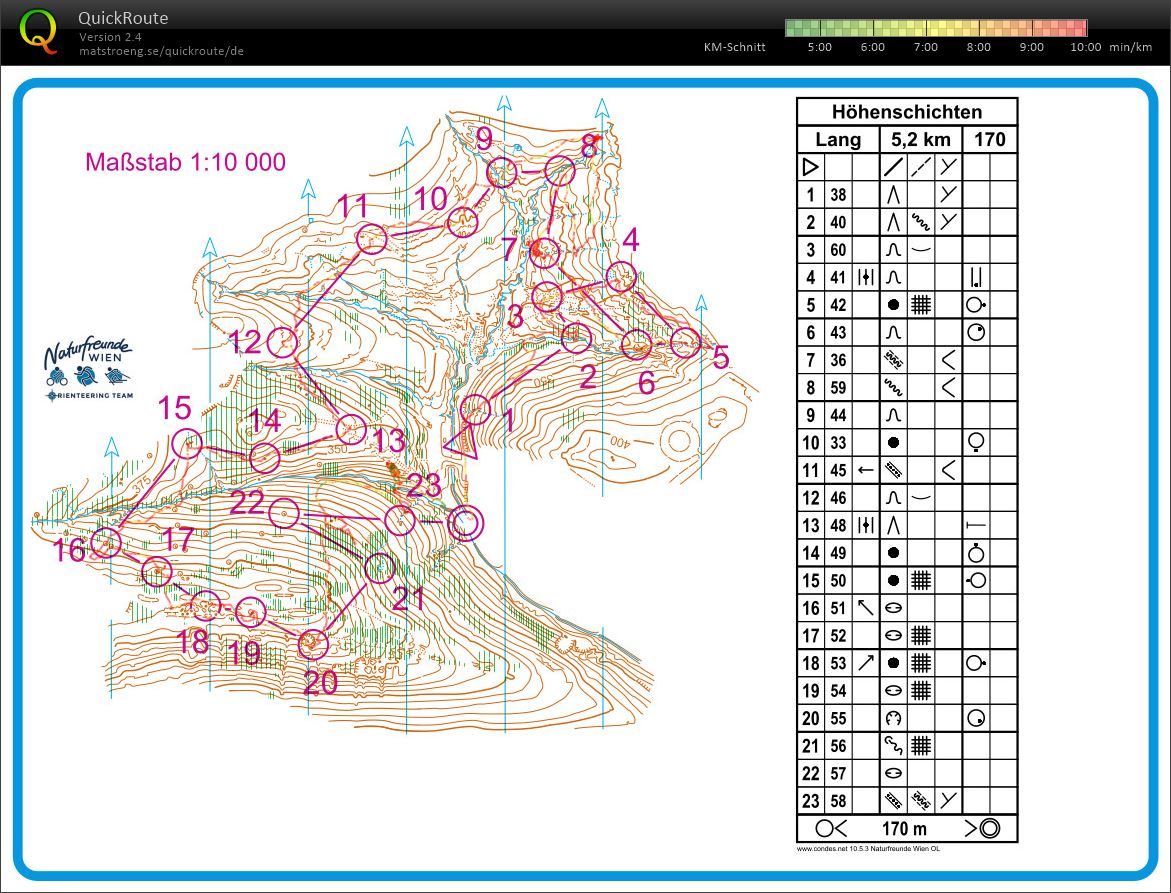Click the QuickRoute Q logo
The image size is (1171, 893).
pyautogui.click(x=37, y=31)
